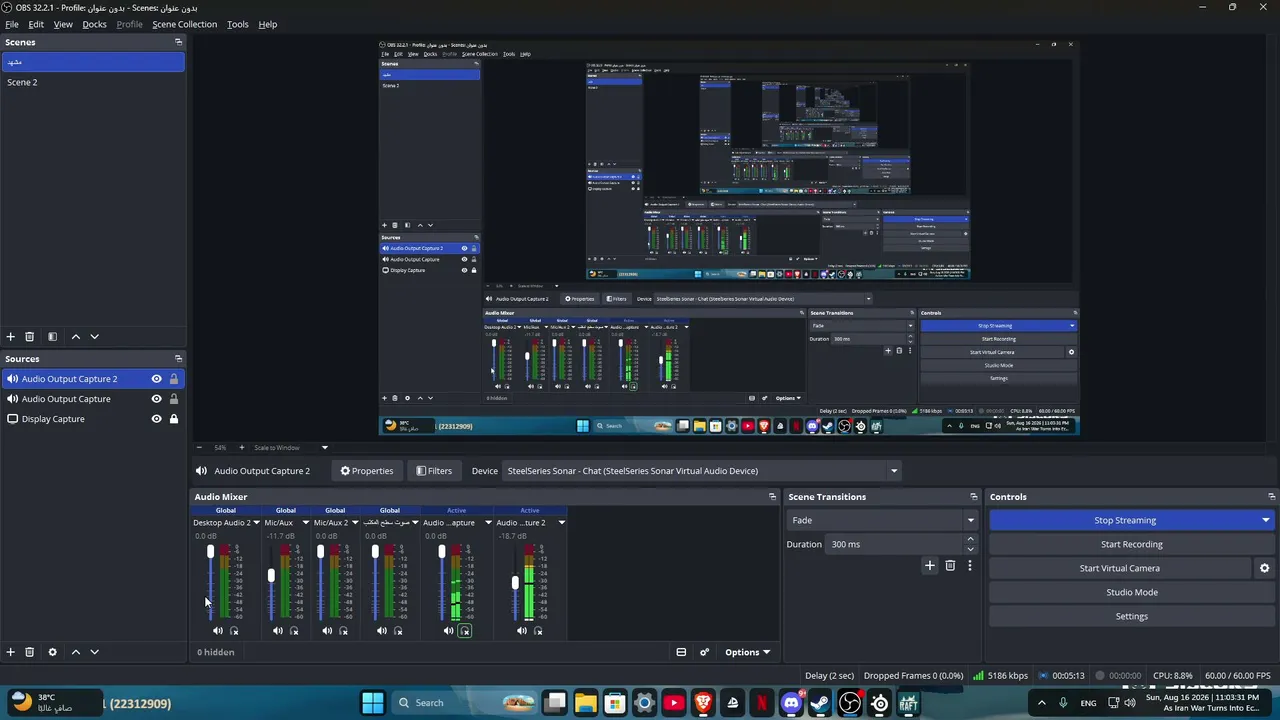Move selected source down
Screen dimensions: 1280x720
pyautogui.click(x=95, y=652)
